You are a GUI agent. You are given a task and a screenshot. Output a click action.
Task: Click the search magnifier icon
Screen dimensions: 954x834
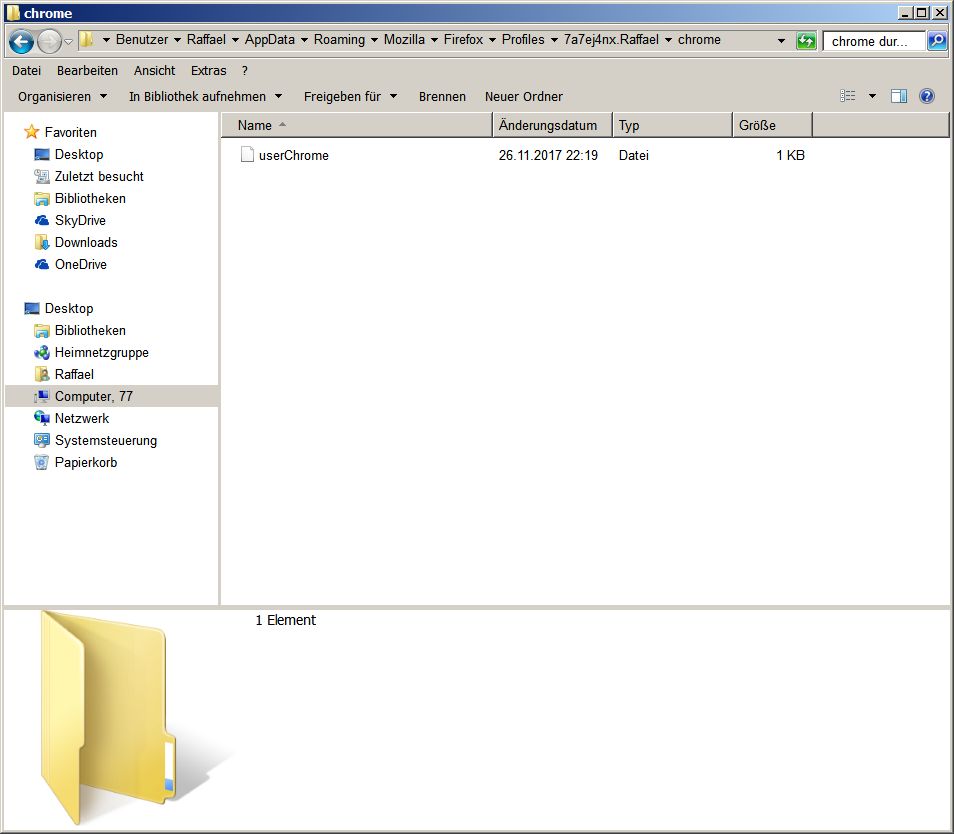[x=937, y=41]
